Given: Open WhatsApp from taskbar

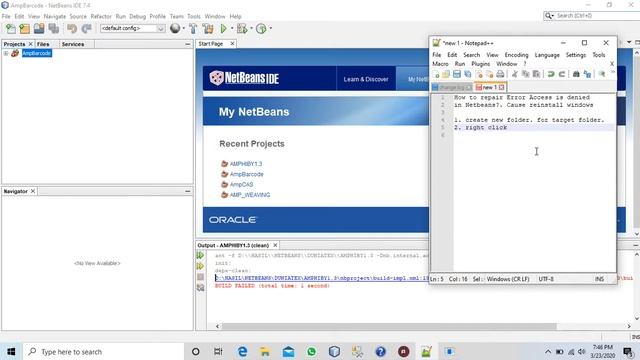Looking at the screenshot, I should coord(311,351).
